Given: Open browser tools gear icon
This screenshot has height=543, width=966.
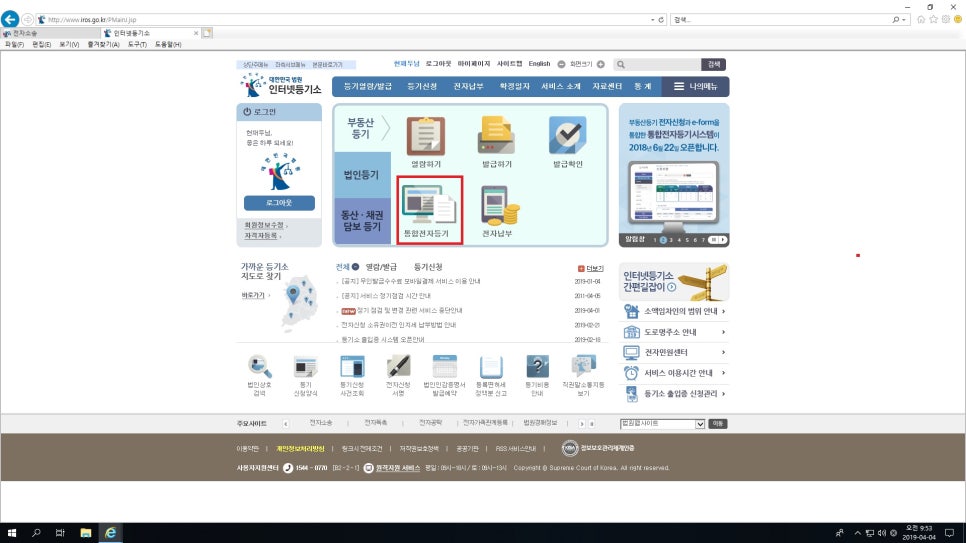Looking at the screenshot, I should [x=946, y=20].
